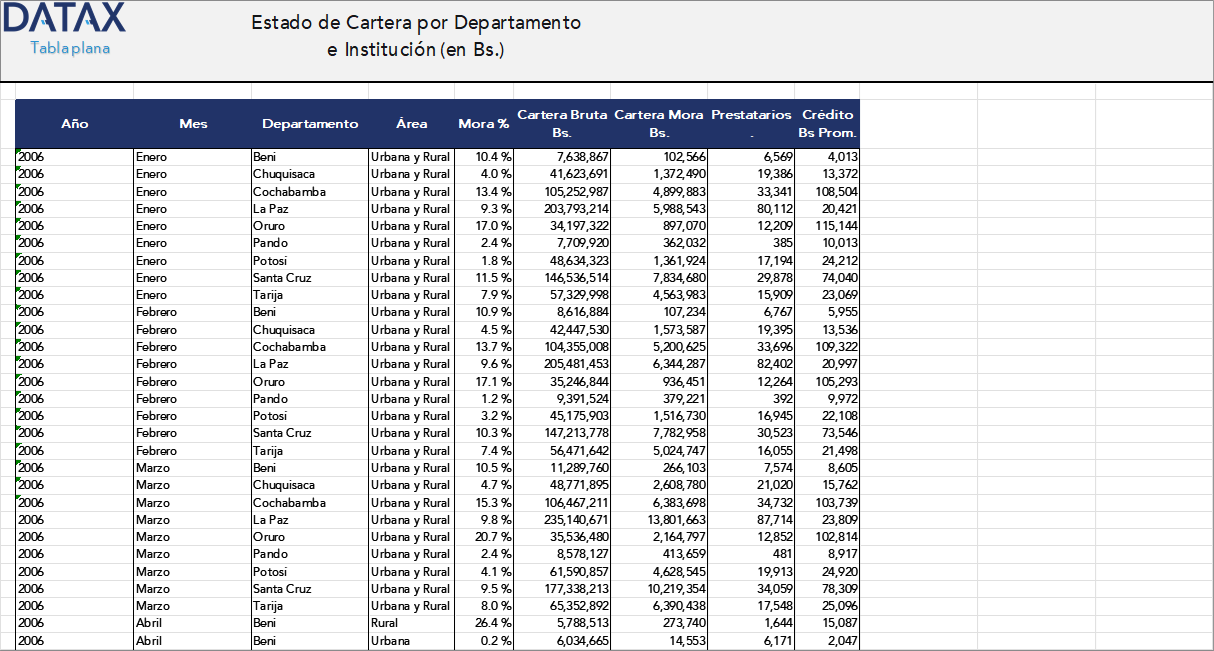
Task: Select Mora cell showing 17.1 %
Action: (484, 382)
